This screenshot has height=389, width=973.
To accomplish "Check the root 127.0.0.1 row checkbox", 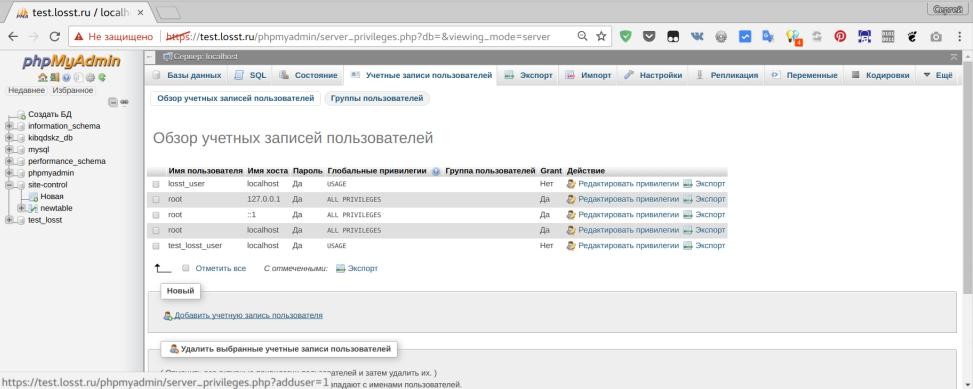I will [x=156, y=200].
